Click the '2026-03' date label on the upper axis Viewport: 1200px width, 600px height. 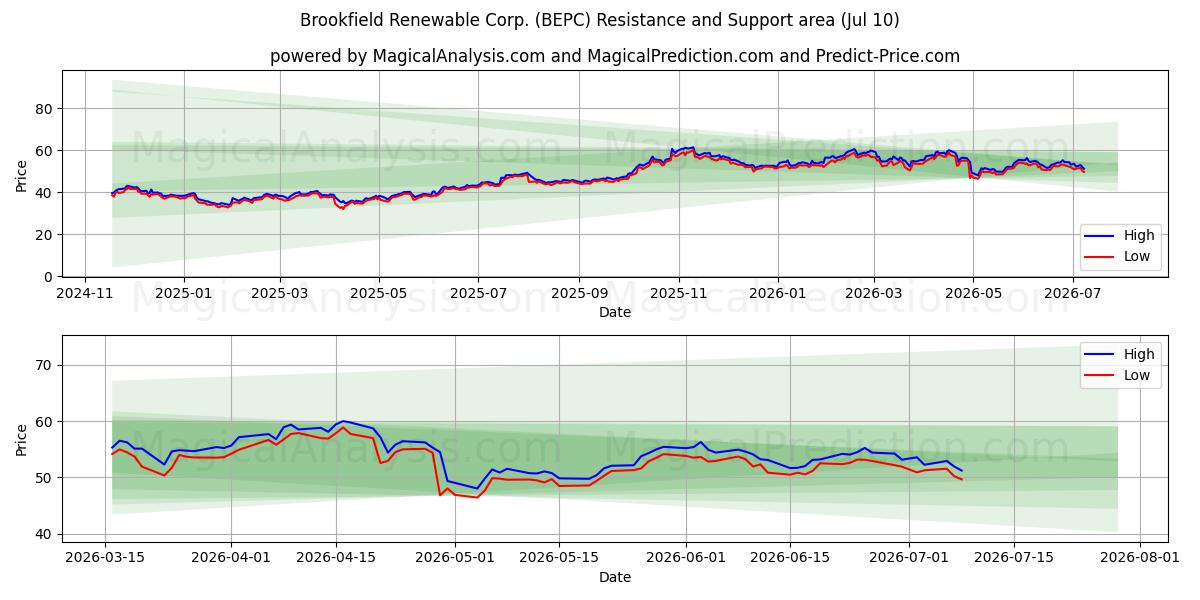pyautogui.click(x=874, y=295)
